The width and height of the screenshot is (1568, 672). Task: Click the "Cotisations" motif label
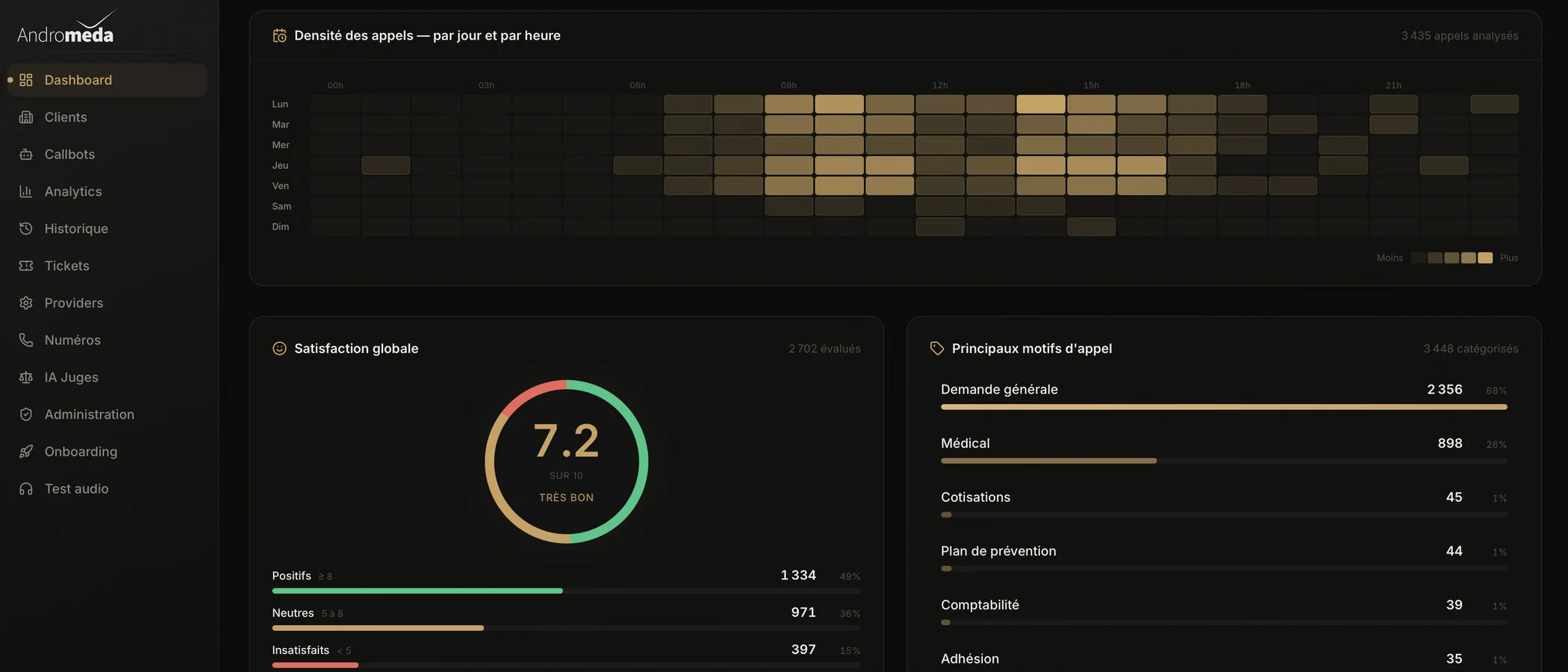coord(975,497)
